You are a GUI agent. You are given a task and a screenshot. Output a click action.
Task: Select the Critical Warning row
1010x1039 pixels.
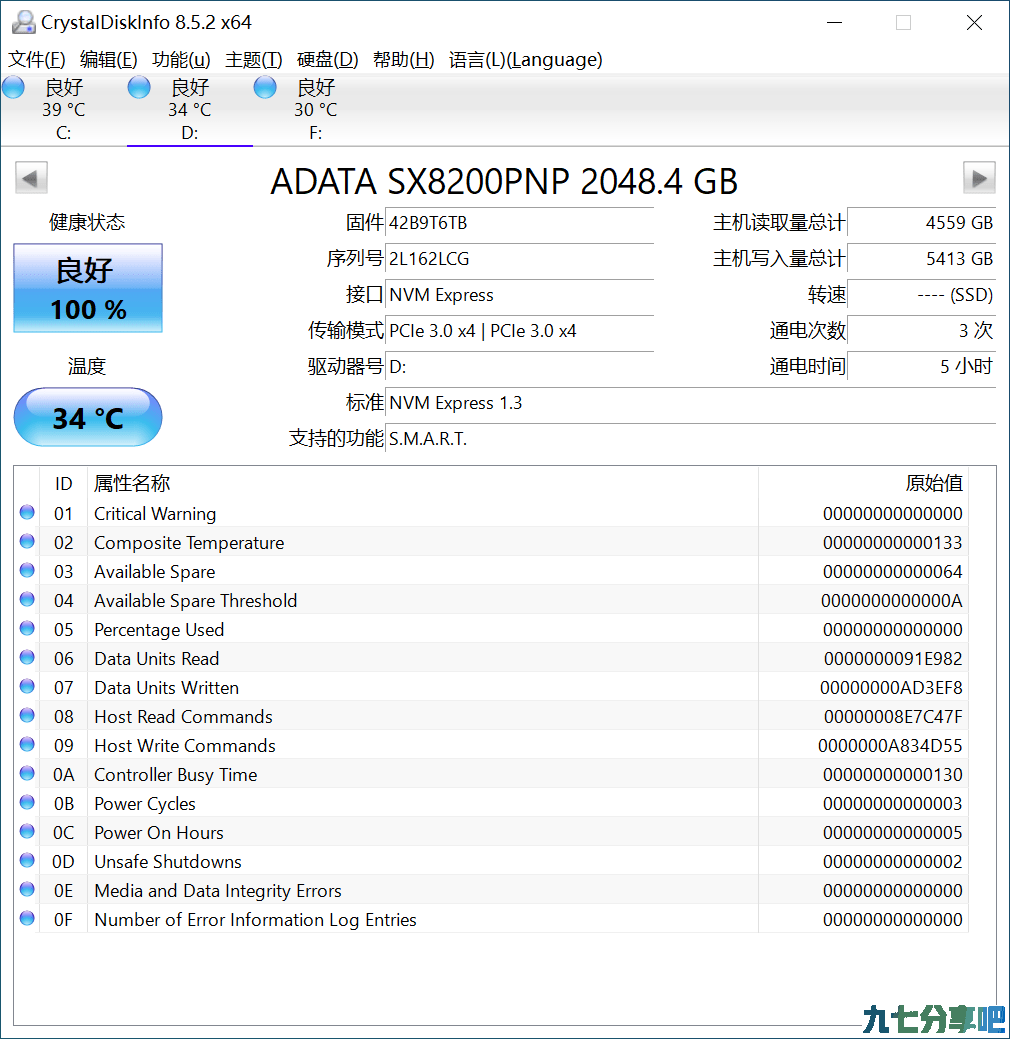[491, 514]
